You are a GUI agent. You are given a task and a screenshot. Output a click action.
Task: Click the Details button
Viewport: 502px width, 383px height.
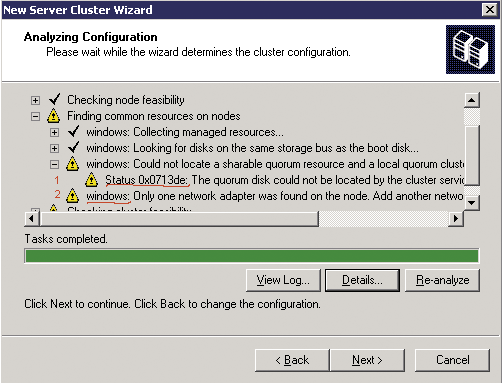[x=362, y=280]
